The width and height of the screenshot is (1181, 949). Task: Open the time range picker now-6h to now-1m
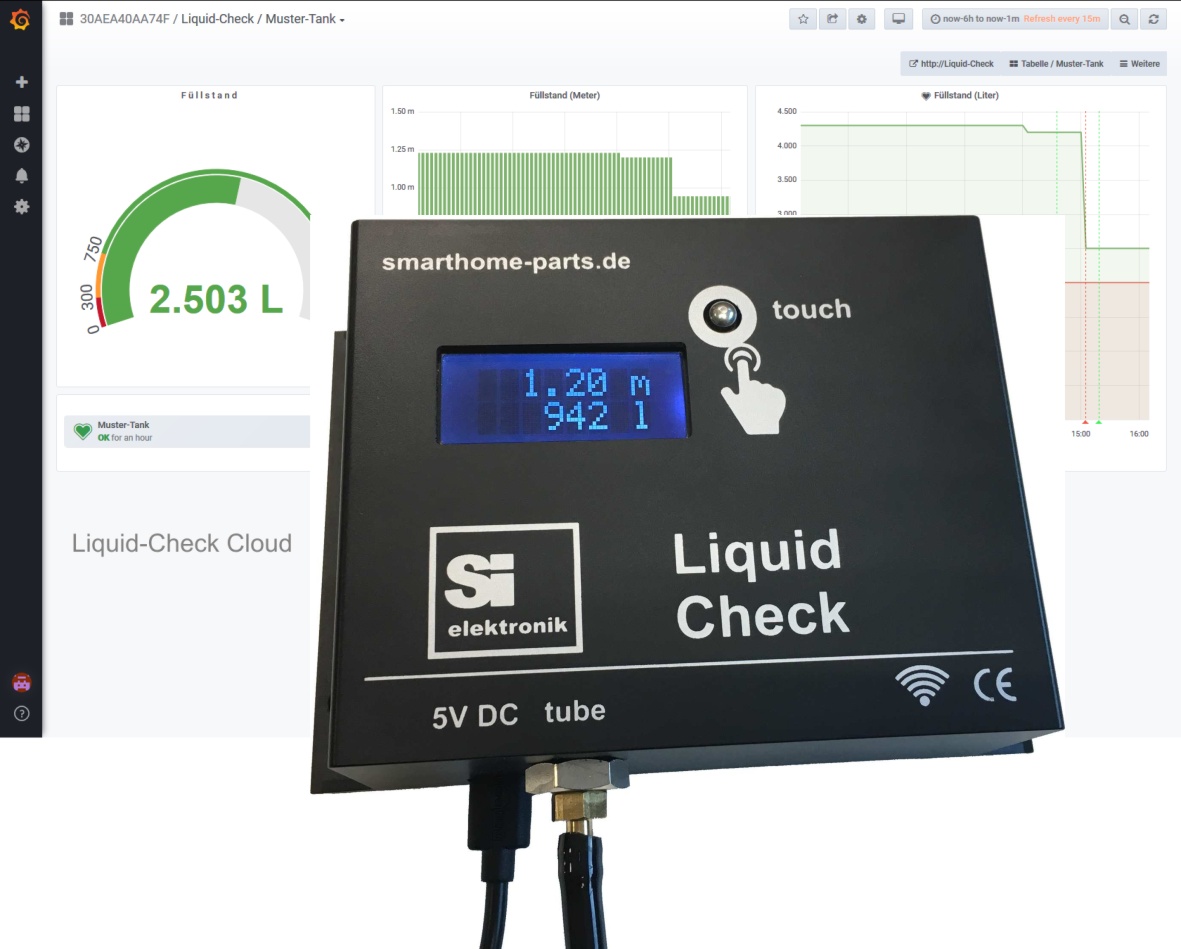pyautogui.click(x=1015, y=19)
